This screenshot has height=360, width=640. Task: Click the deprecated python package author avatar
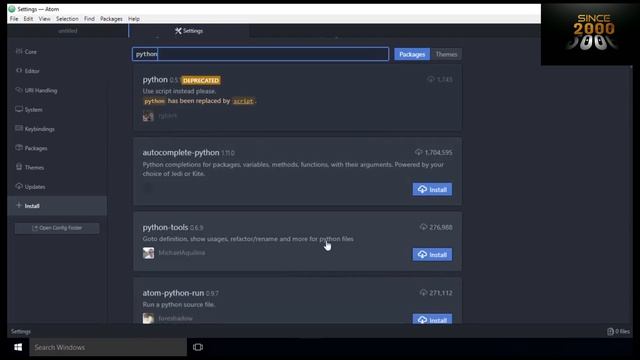(149, 116)
